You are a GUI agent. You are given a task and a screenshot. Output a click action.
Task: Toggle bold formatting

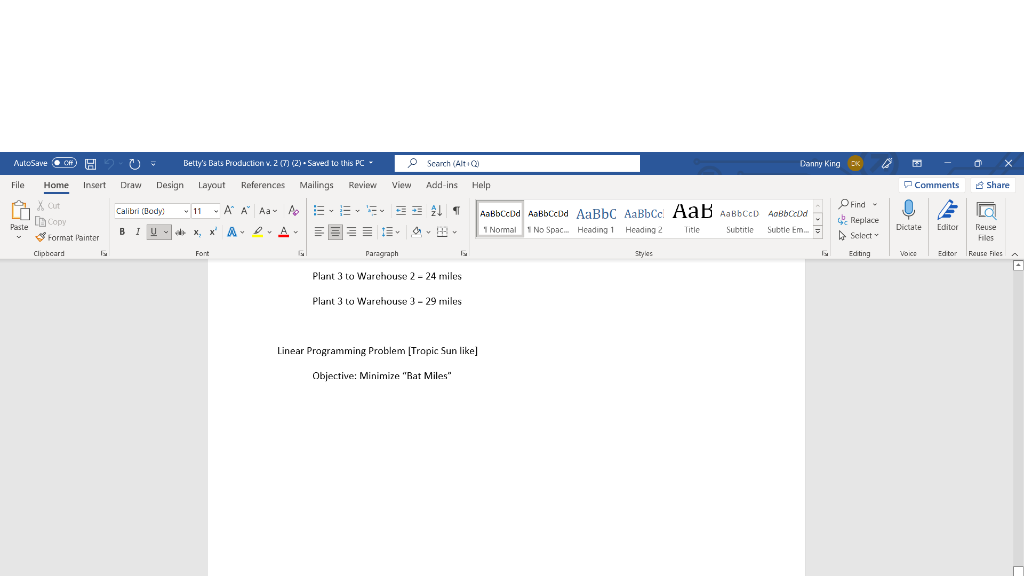(122, 232)
